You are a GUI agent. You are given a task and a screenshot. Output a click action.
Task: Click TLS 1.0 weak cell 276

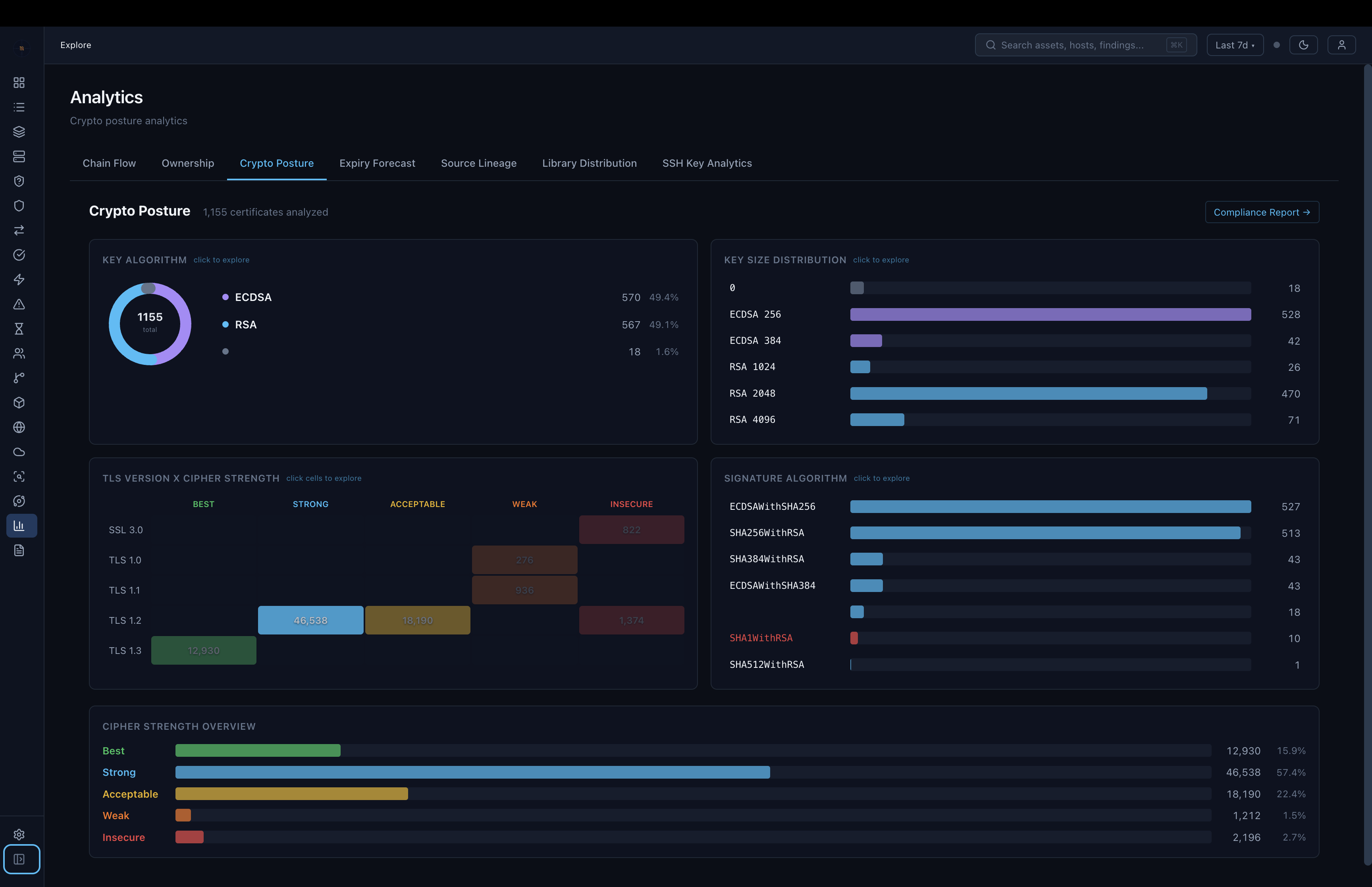524,560
